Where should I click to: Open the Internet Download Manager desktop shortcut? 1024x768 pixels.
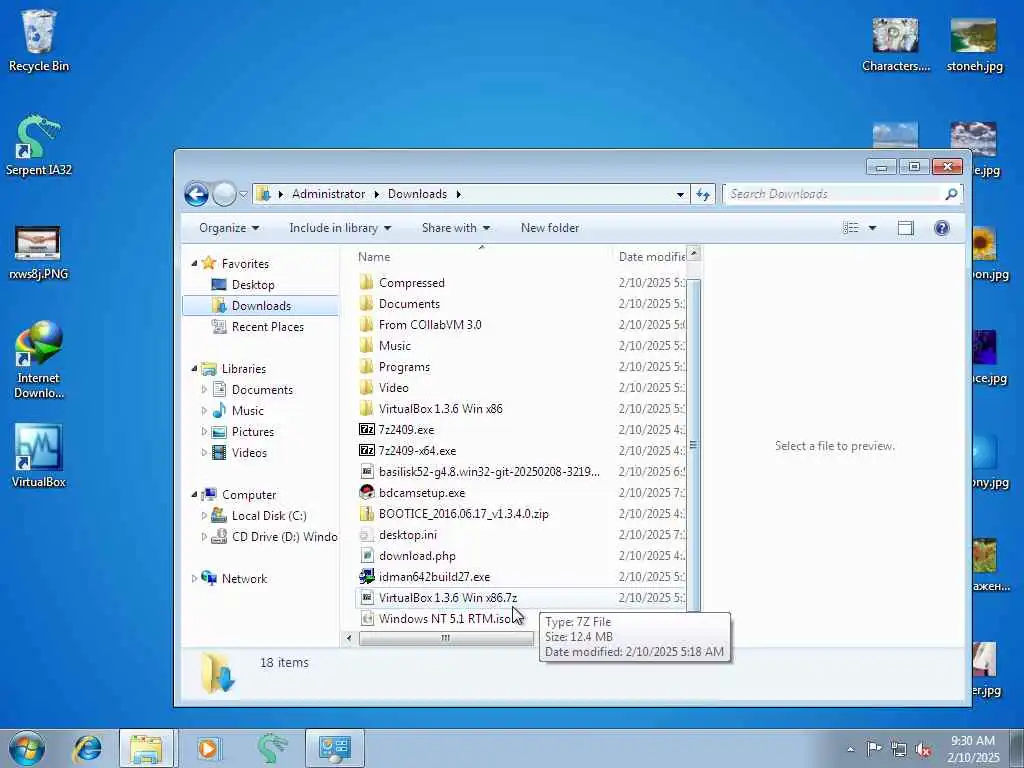click(39, 359)
